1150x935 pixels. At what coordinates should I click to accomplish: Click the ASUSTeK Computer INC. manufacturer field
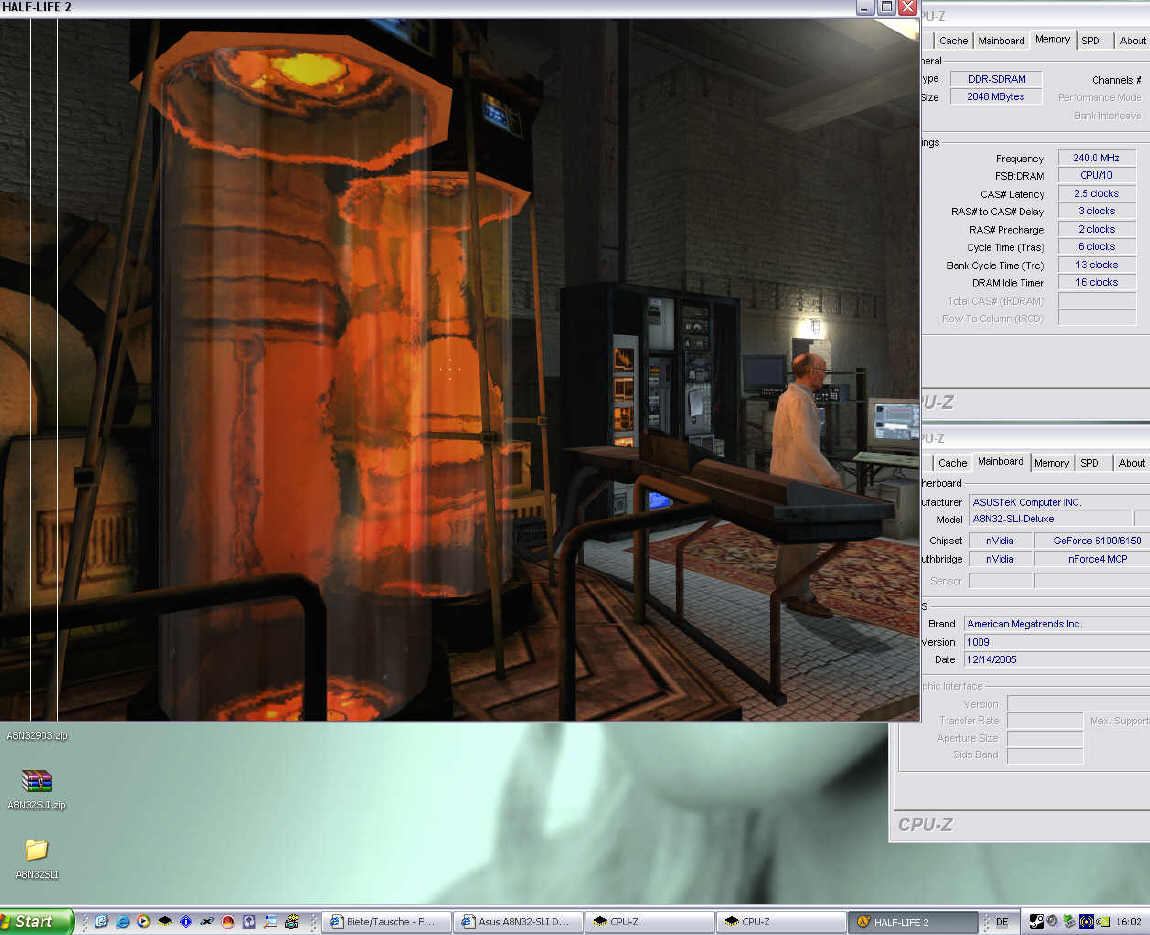(x=1059, y=502)
